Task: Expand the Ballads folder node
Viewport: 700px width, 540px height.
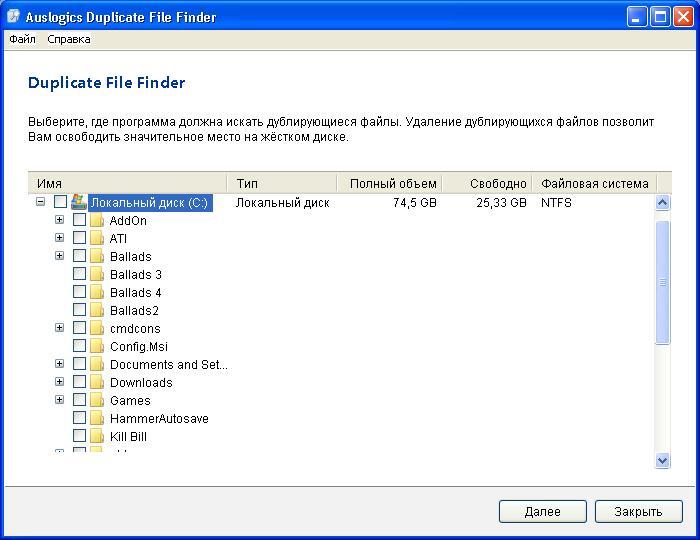Action: 59,256
